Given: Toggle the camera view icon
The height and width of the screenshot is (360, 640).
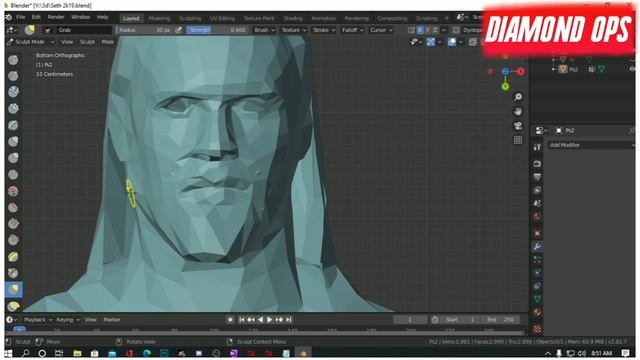Looking at the screenshot, I should pyautogui.click(x=518, y=126).
